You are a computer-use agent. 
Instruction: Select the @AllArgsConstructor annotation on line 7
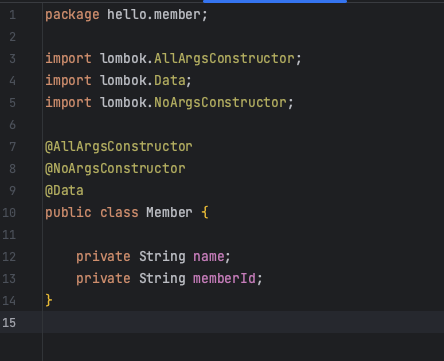119,147
